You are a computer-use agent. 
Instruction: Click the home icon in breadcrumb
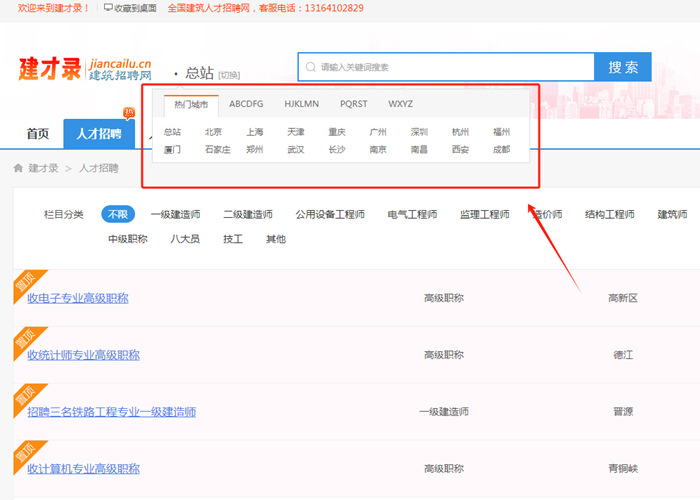18,168
